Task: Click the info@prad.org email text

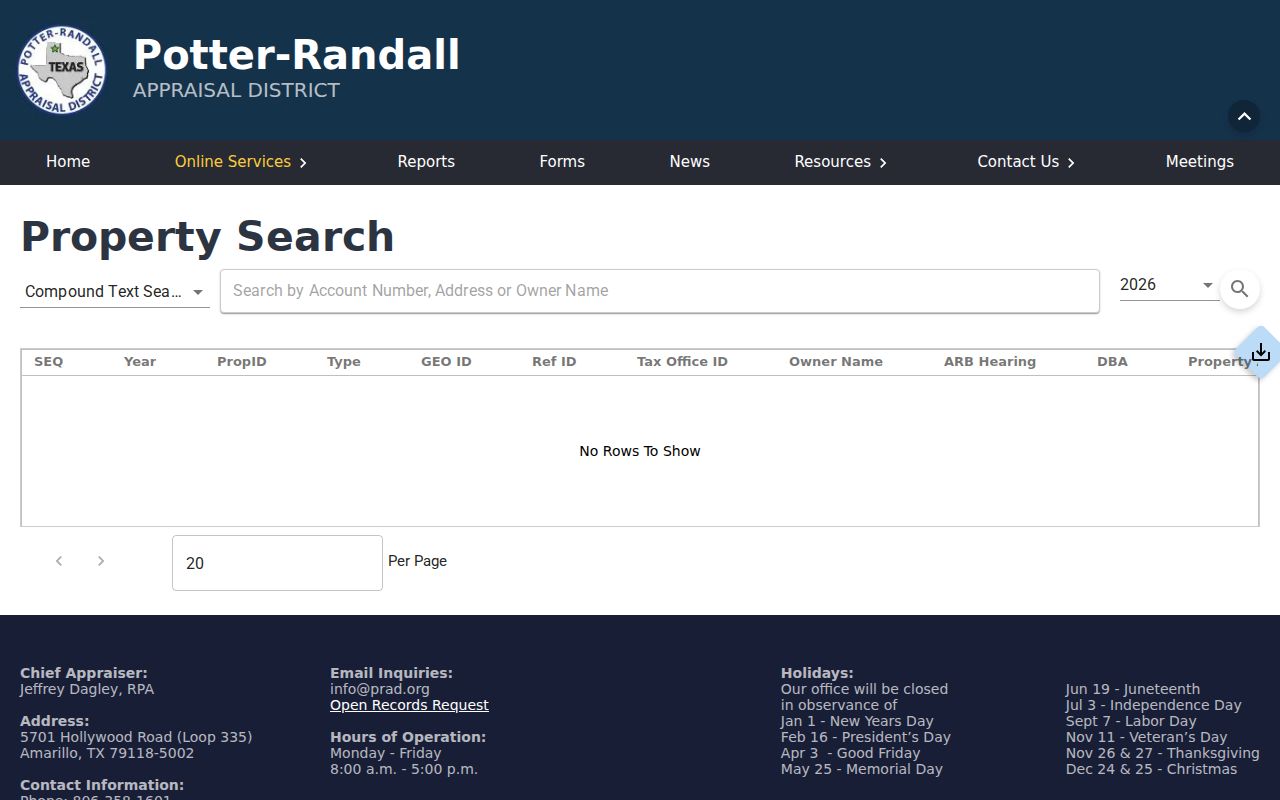Action: click(380, 689)
